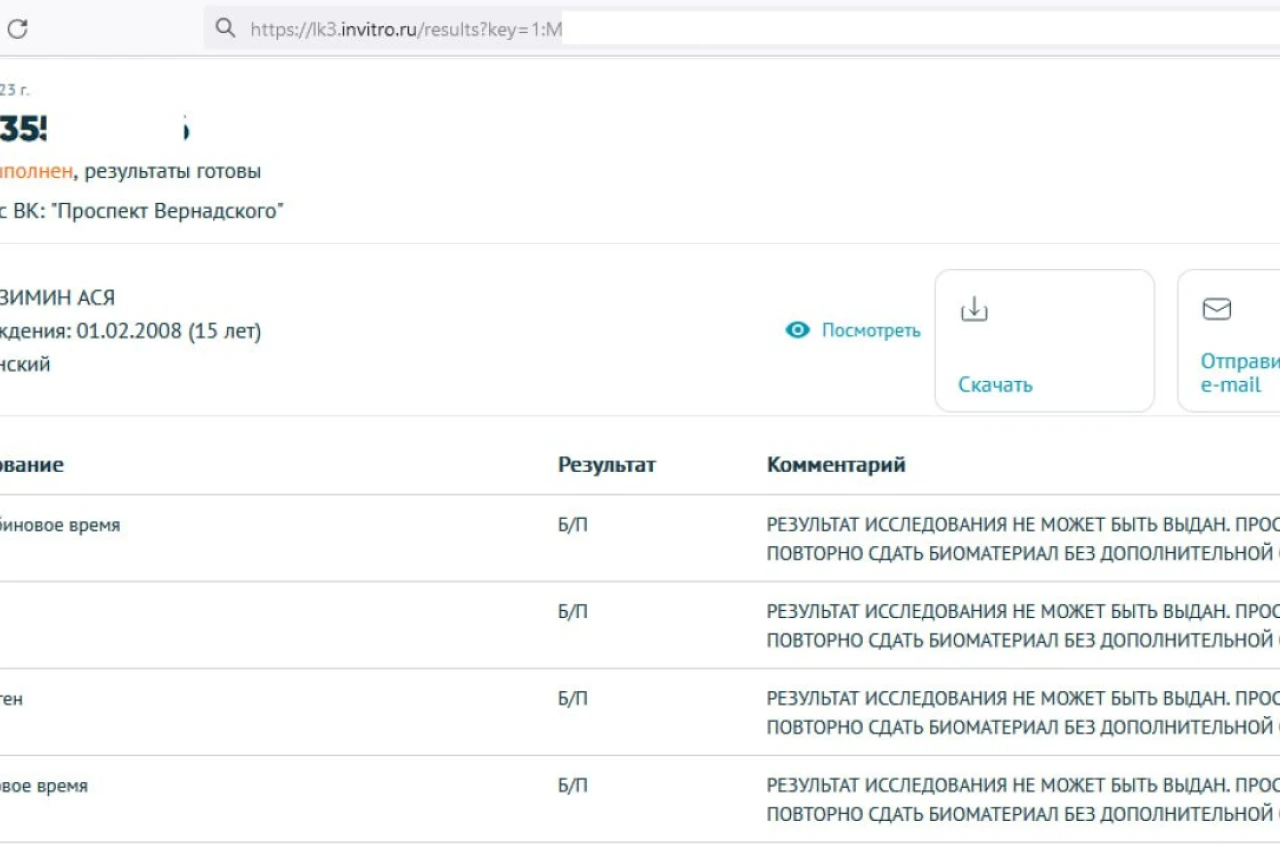This screenshot has width=1280, height=854.
Task: Click the address bar URL field
Action: pyautogui.click(x=742, y=29)
